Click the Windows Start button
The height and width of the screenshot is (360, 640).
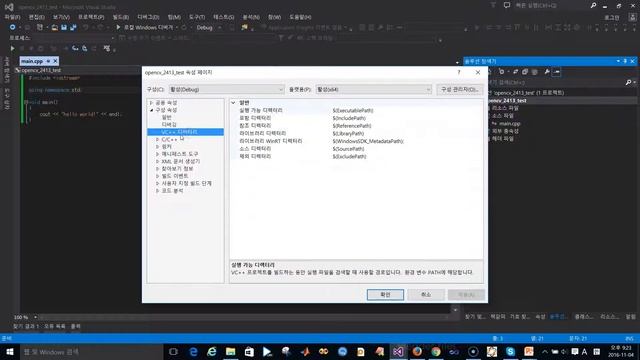pos(10,351)
